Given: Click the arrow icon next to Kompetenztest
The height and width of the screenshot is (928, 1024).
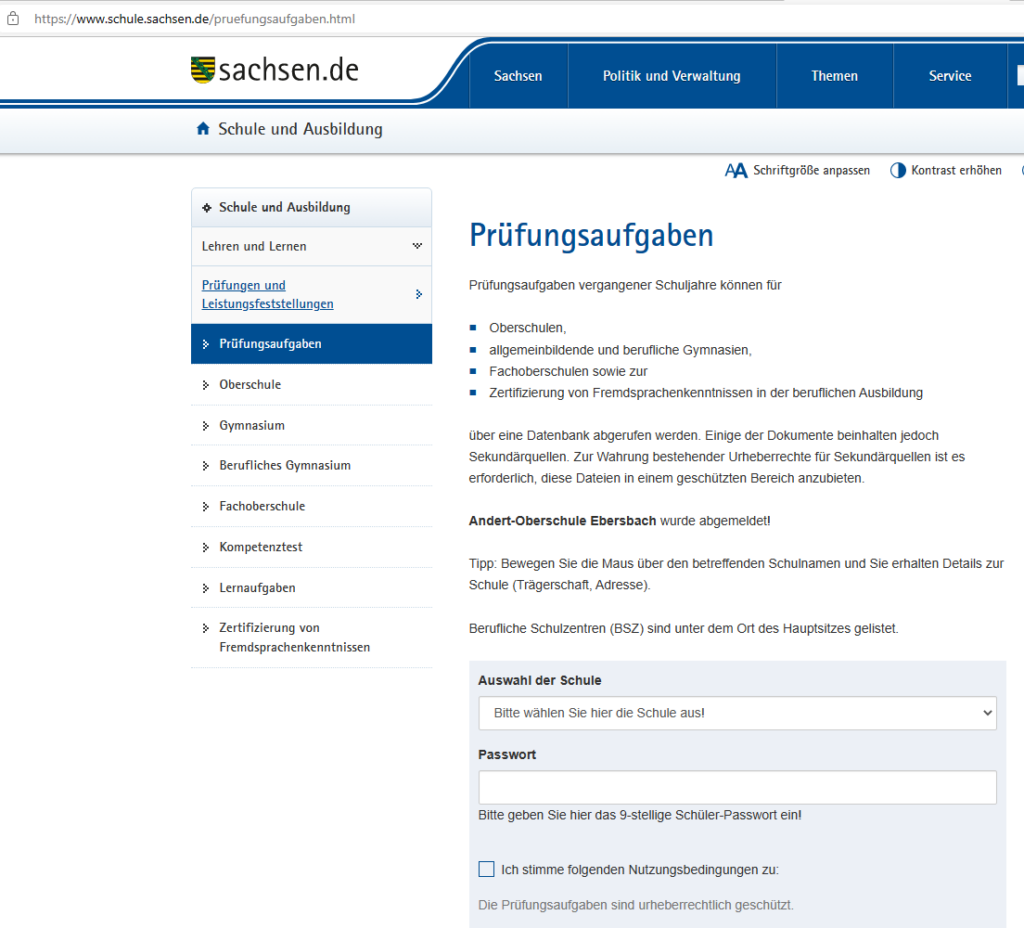Looking at the screenshot, I should 206,548.
